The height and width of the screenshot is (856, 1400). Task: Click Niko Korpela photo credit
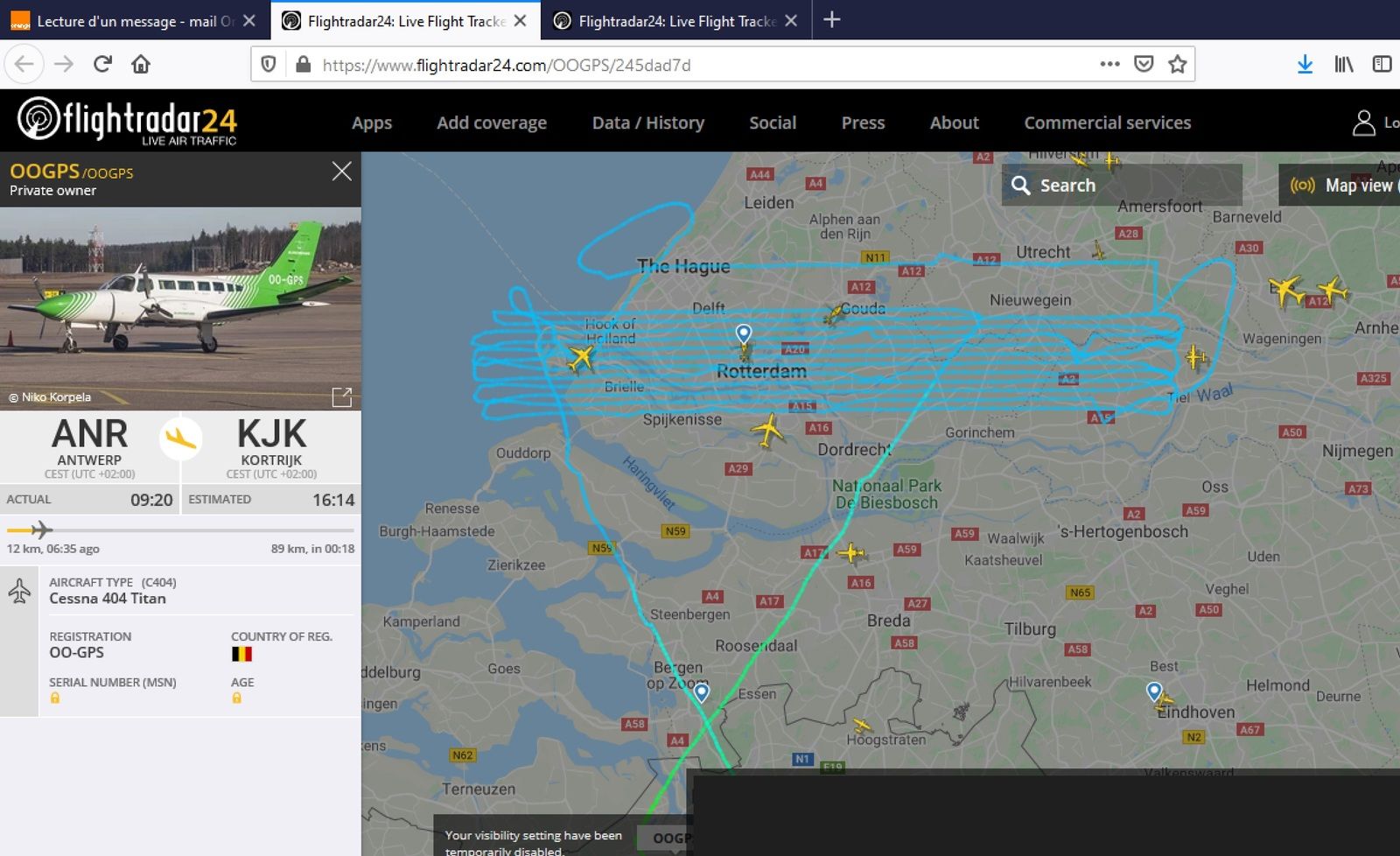tap(50, 397)
